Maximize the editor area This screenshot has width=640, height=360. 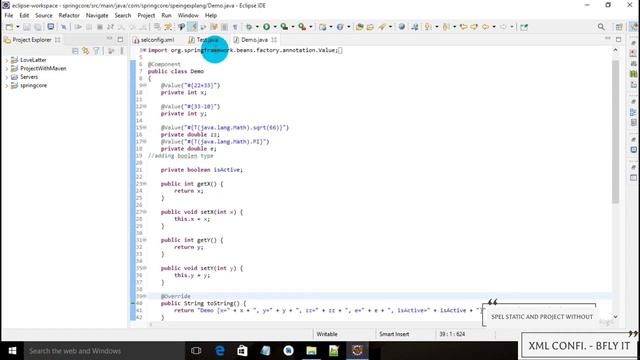(x=618, y=39)
